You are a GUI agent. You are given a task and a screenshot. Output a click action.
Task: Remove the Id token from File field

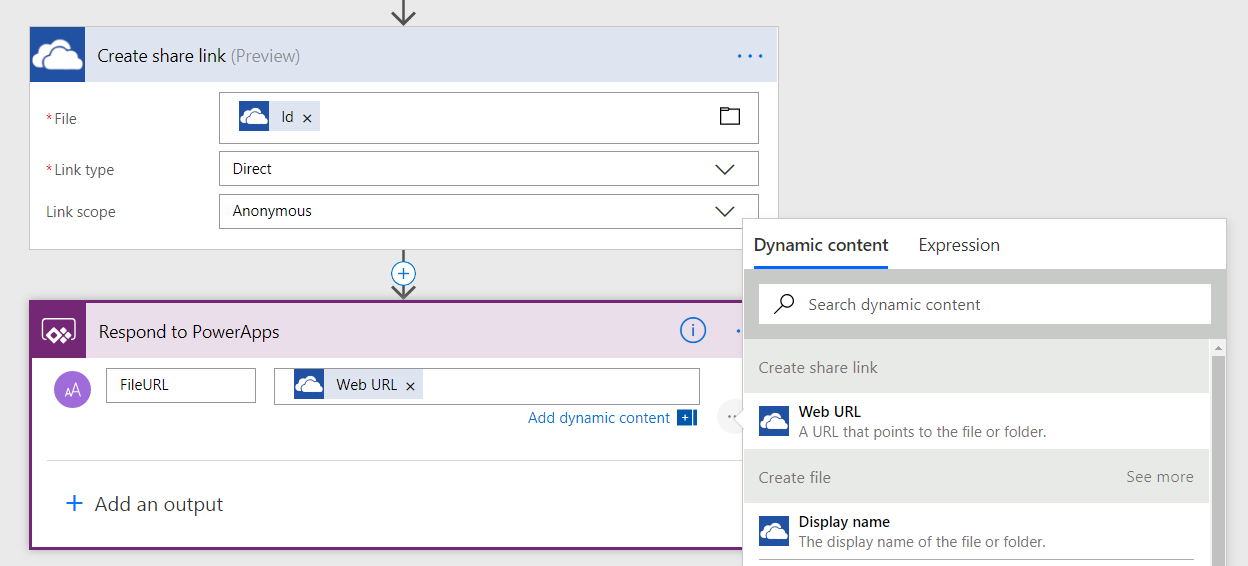tap(307, 118)
